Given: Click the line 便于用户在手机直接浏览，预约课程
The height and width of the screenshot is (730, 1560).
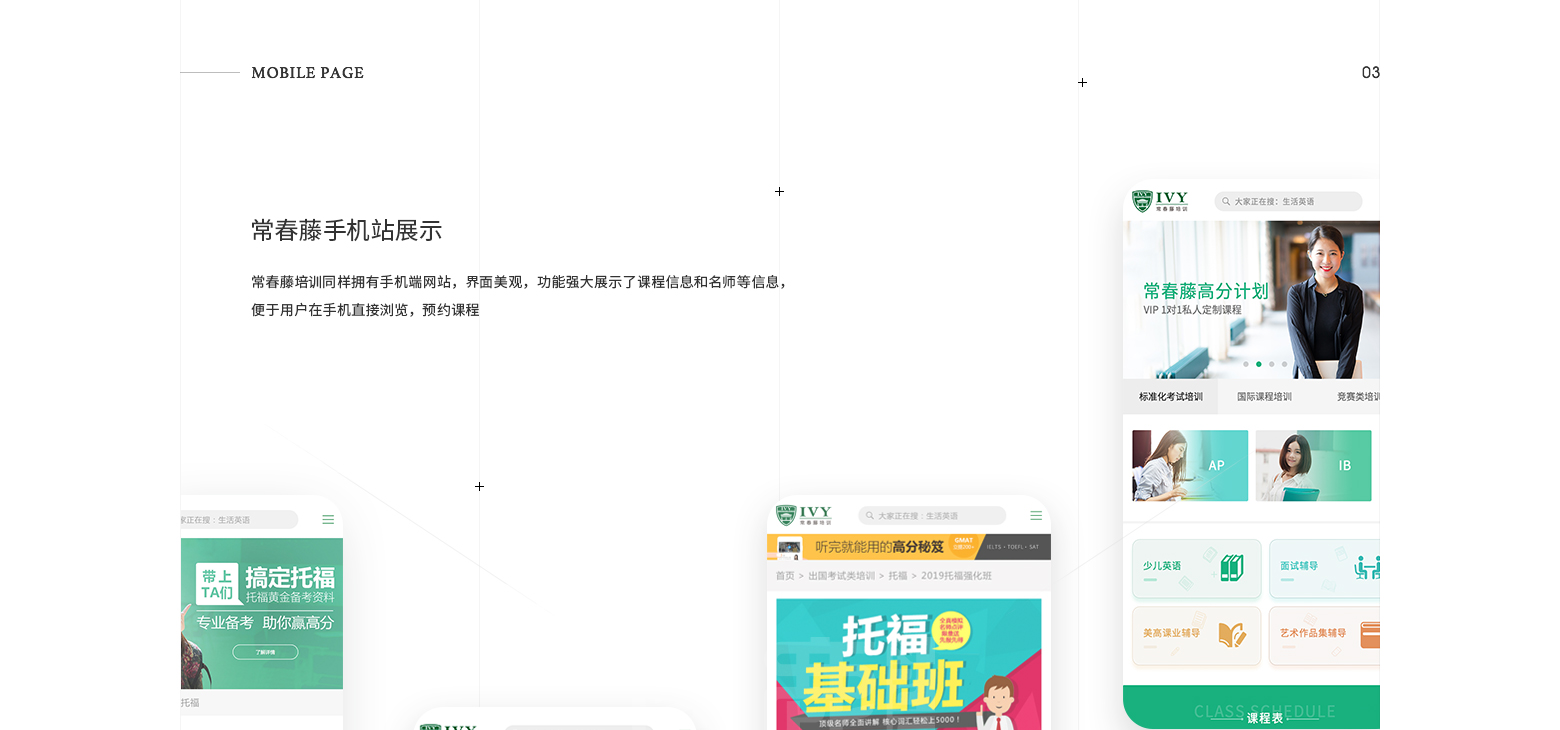Looking at the screenshot, I should (366, 310).
